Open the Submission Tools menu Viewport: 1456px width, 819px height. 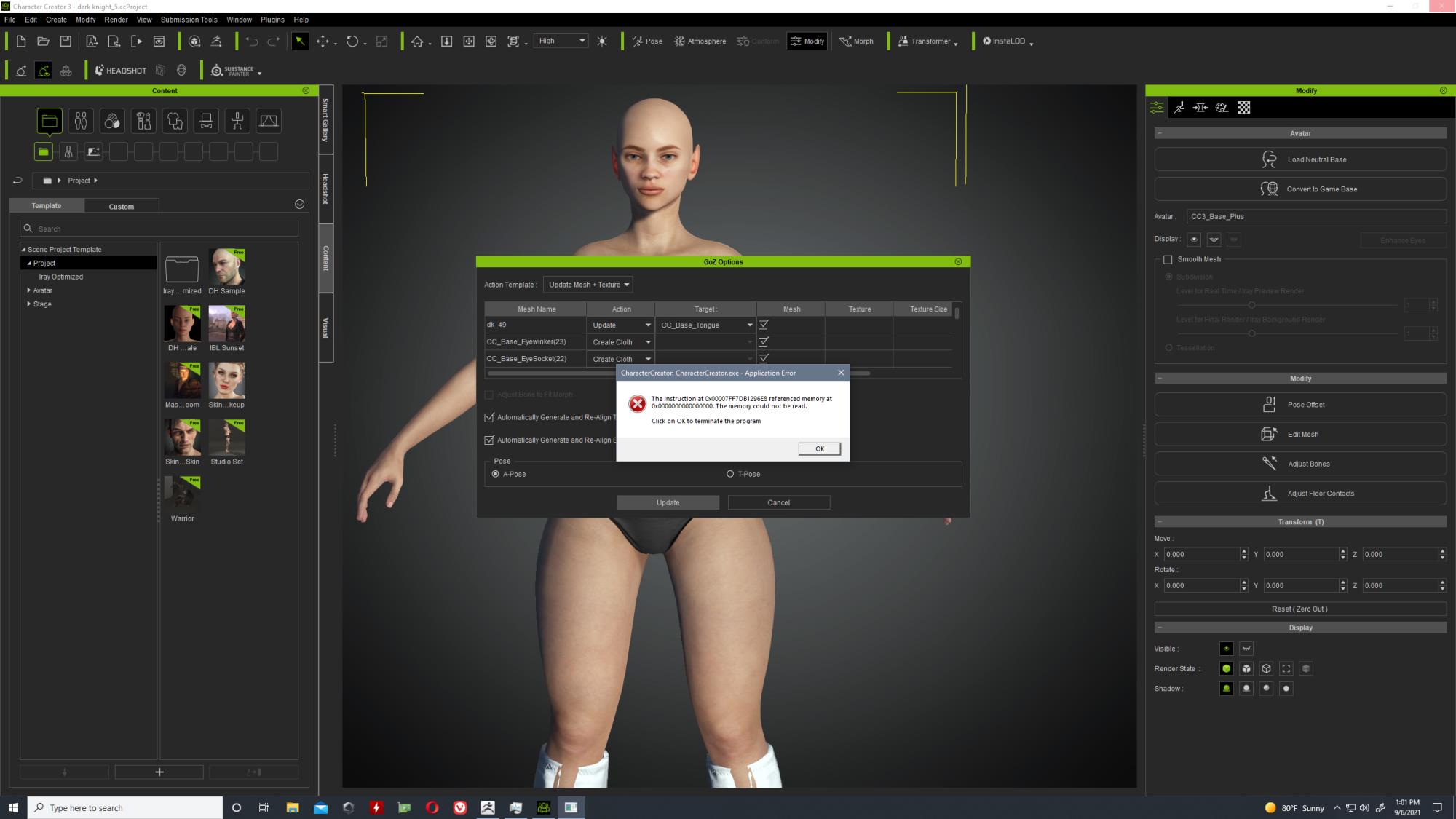[189, 20]
